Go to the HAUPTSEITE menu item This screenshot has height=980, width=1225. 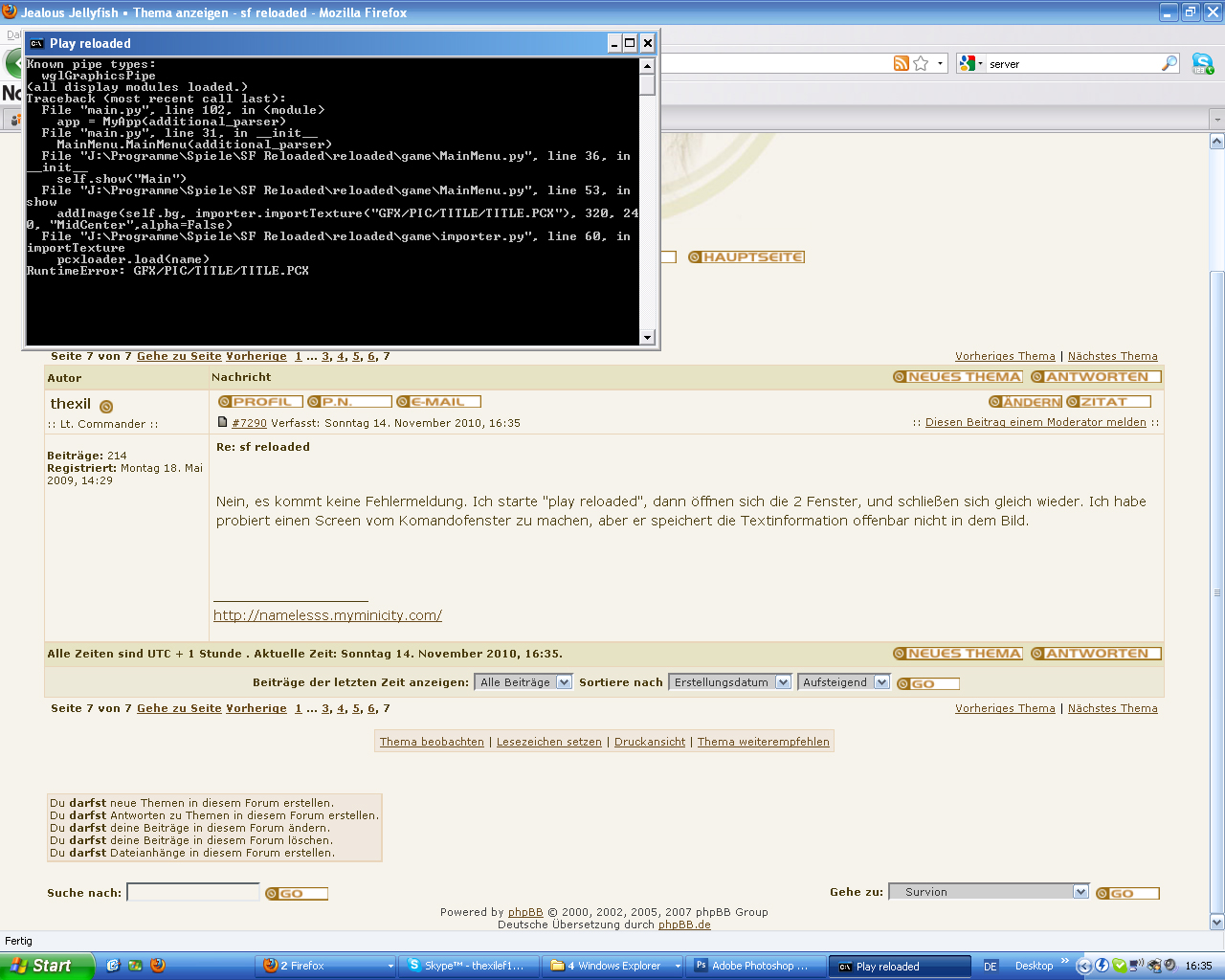(746, 256)
